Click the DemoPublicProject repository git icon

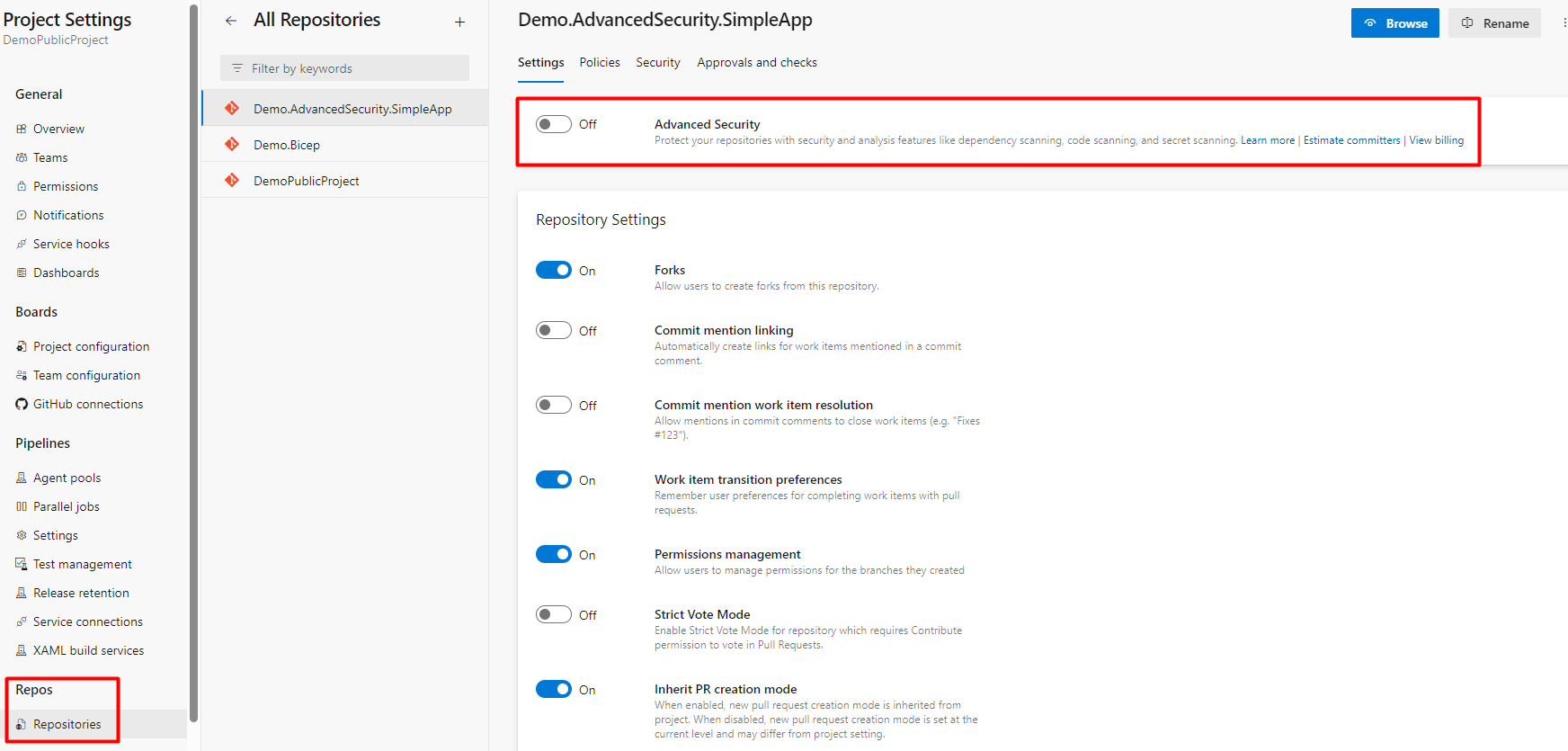click(x=232, y=180)
